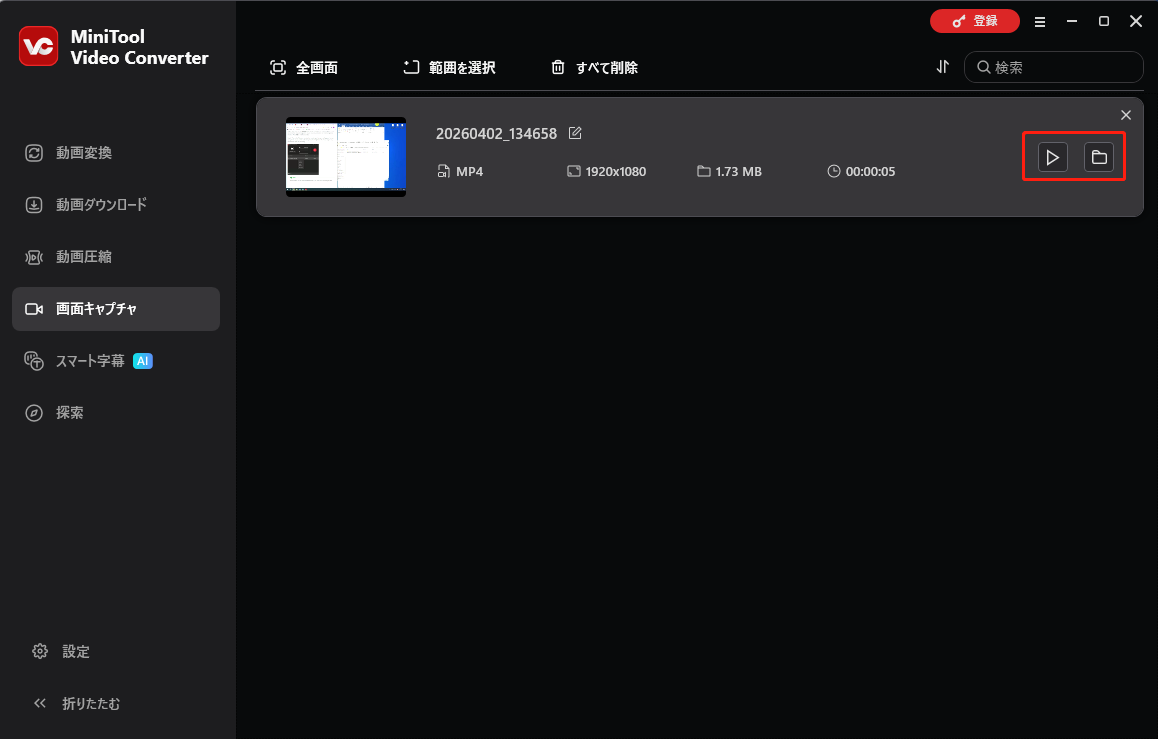Open the hamburger menu
The width and height of the screenshot is (1158, 739).
[x=1040, y=21]
